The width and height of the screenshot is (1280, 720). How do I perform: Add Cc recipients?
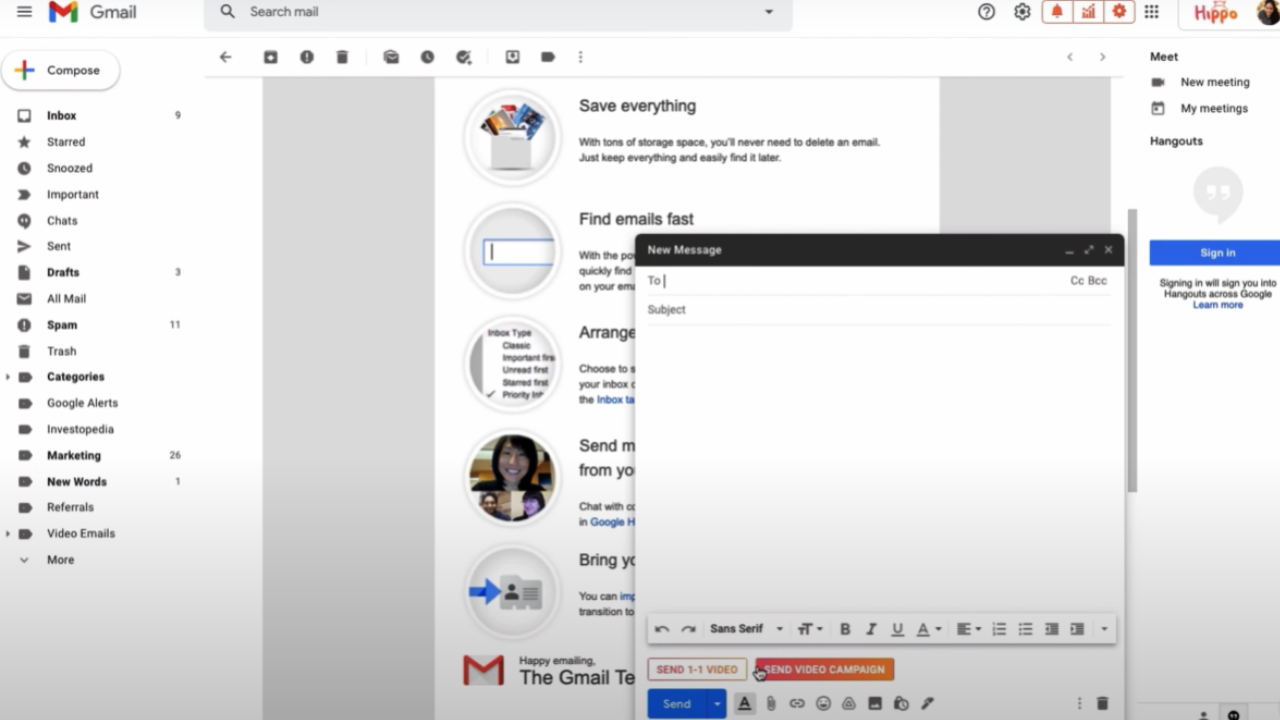tap(1077, 281)
